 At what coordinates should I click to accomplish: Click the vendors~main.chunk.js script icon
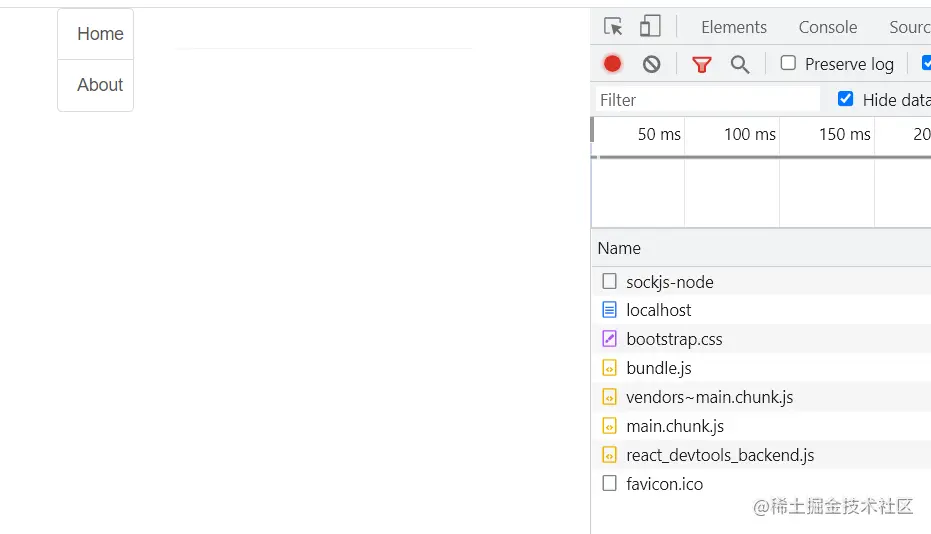pyautogui.click(x=609, y=397)
